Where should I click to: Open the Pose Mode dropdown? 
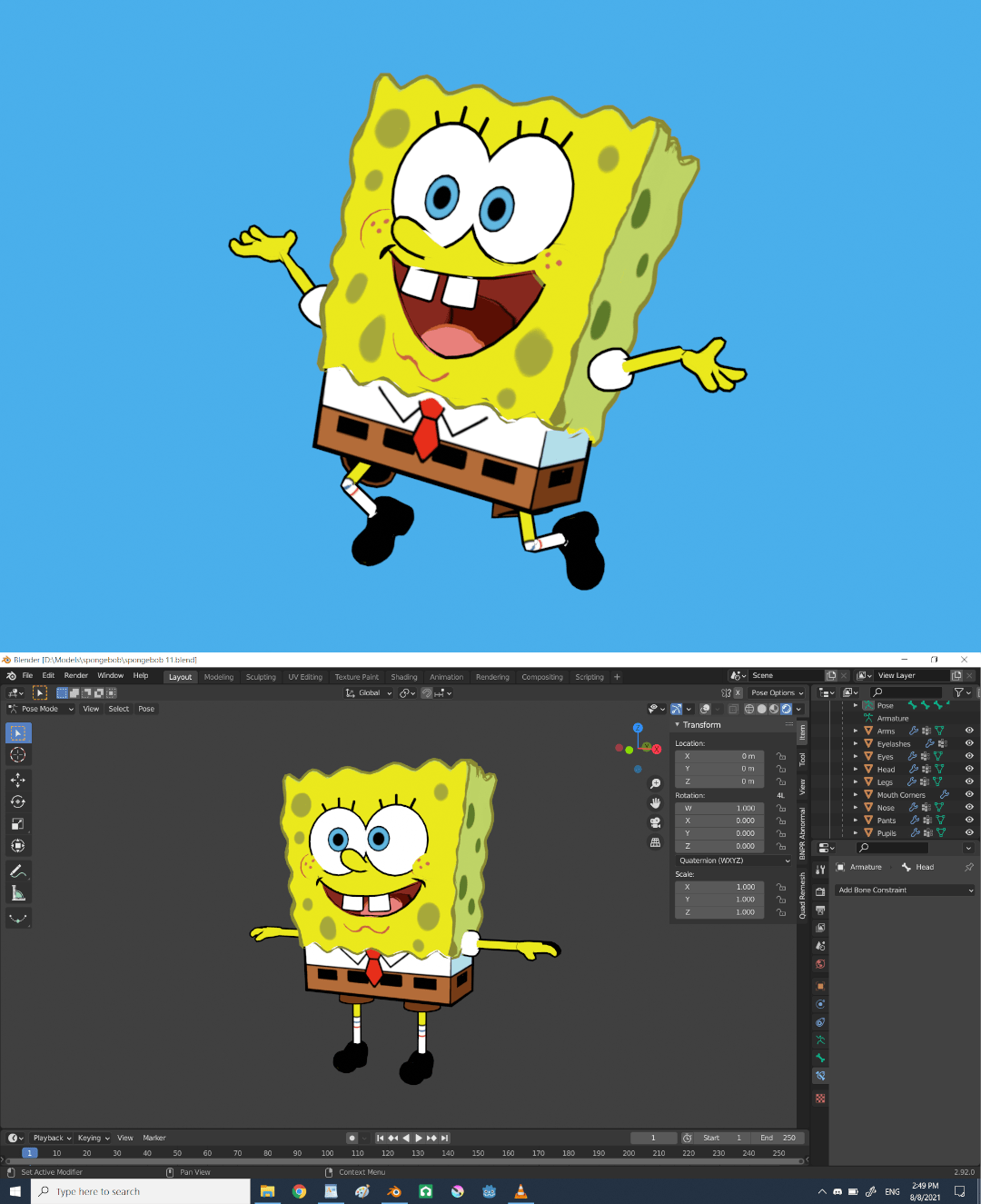pos(40,709)
